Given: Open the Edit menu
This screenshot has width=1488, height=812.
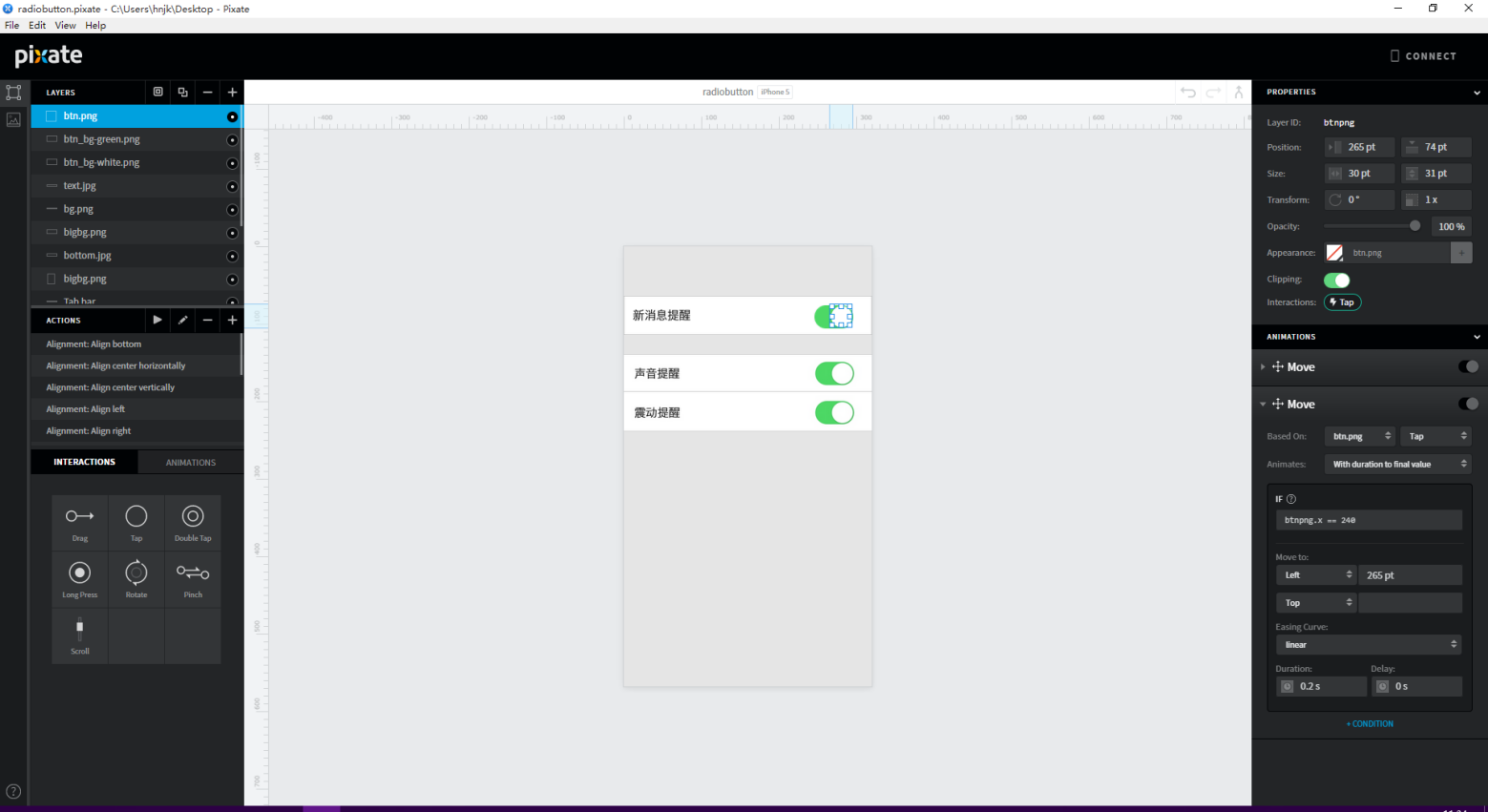Looking at the screenshot, I should point(37,26).
